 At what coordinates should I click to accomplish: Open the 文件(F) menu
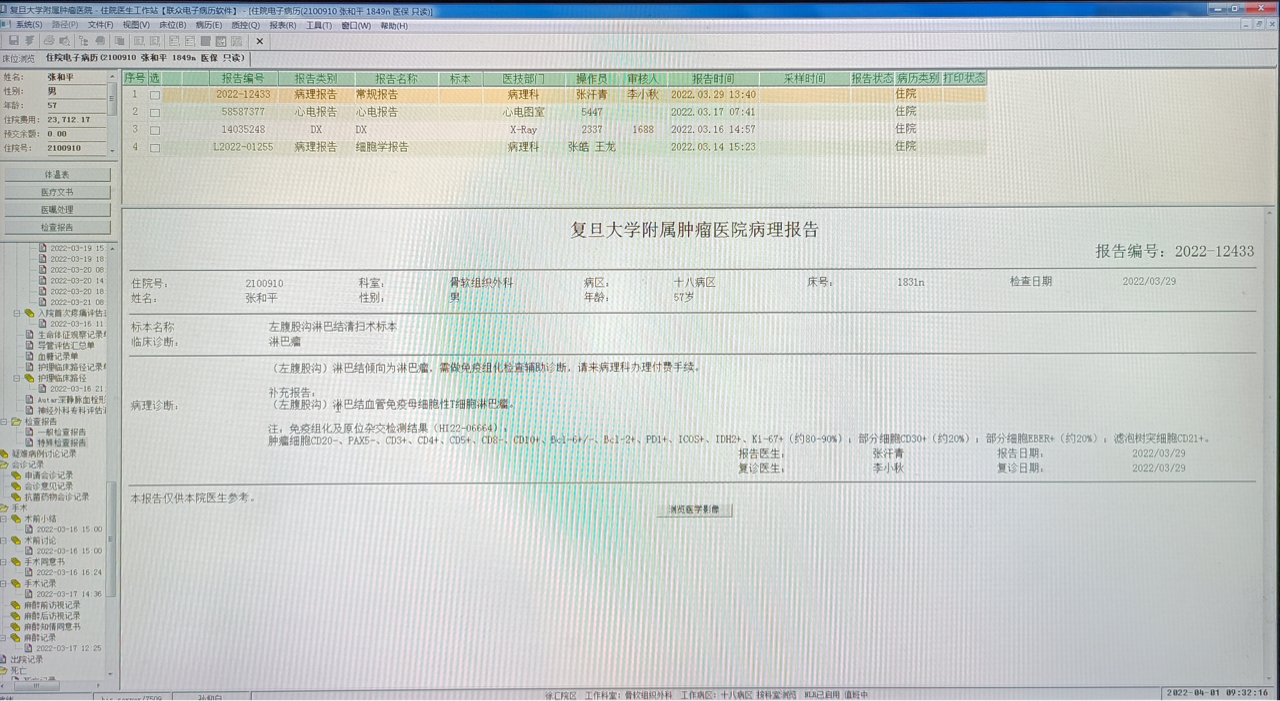[x=100, y=25]
